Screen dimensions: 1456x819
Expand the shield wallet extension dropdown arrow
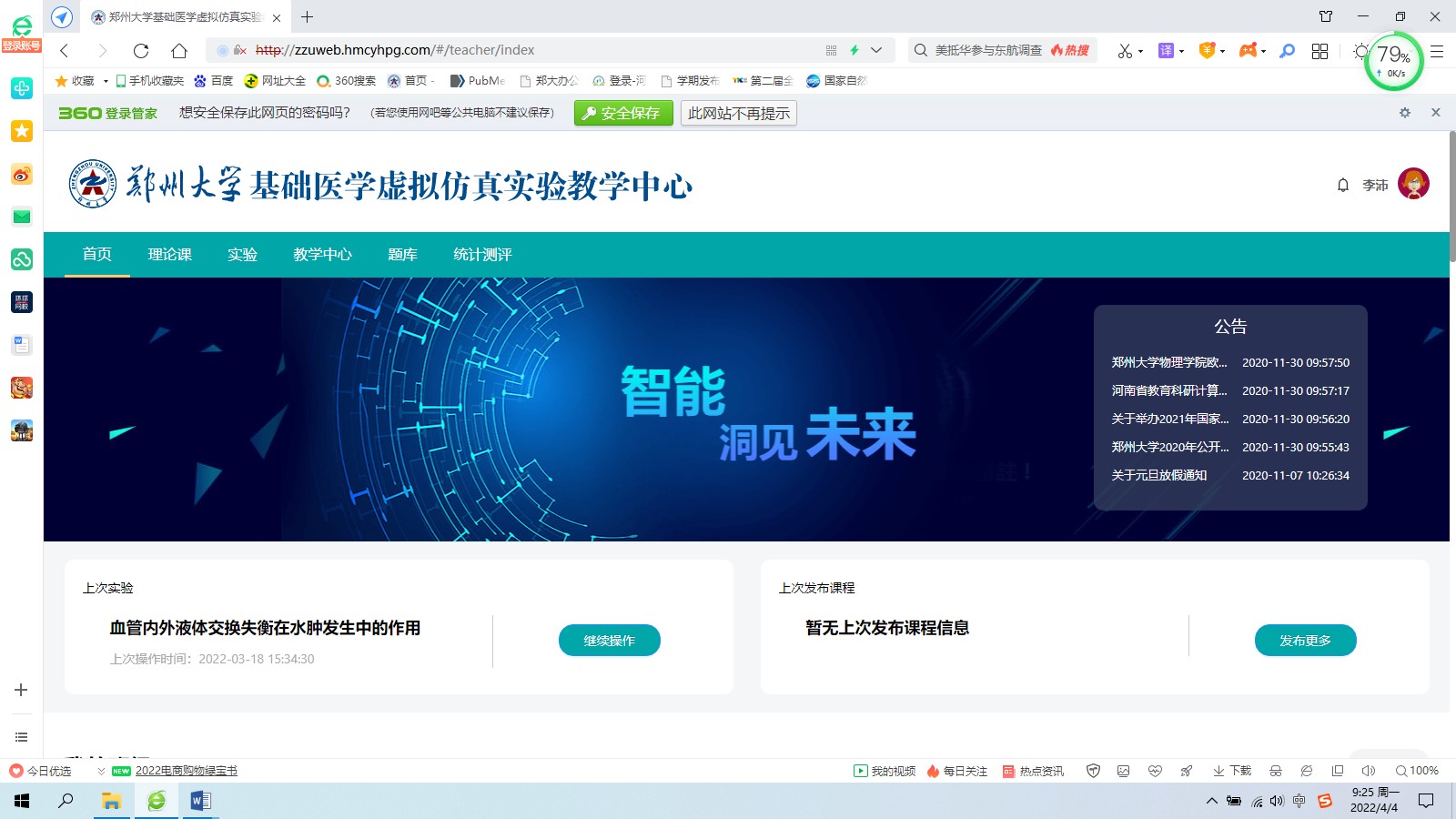(x=1222, y=52)
